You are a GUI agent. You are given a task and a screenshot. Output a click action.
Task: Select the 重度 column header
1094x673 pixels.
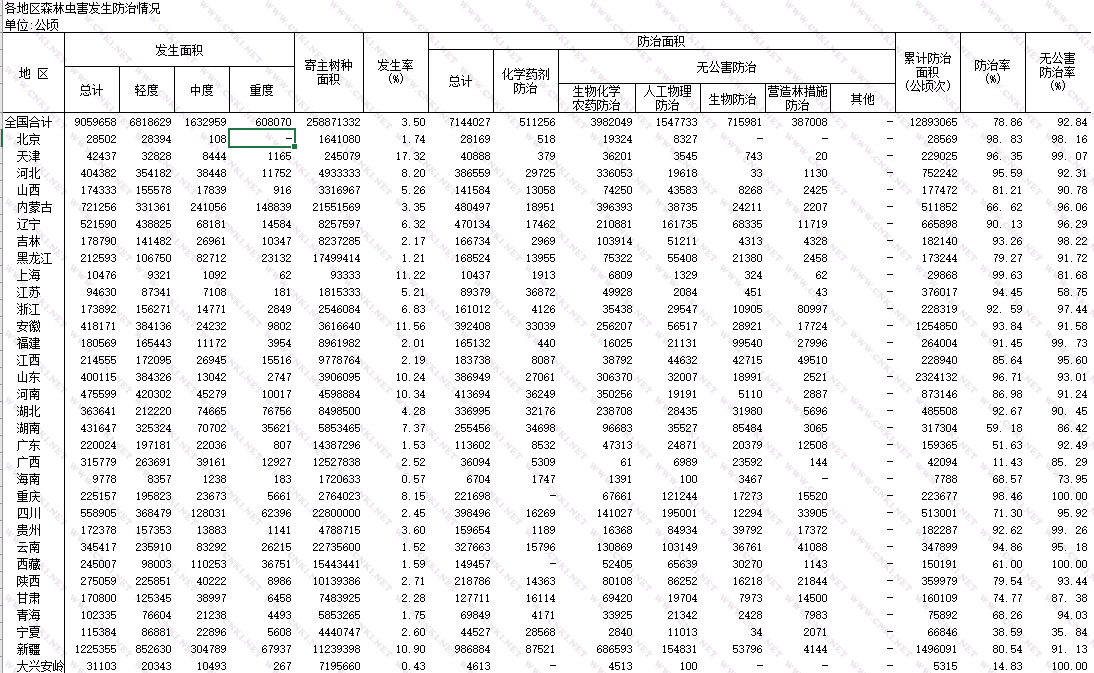click(x=262, y=90)
